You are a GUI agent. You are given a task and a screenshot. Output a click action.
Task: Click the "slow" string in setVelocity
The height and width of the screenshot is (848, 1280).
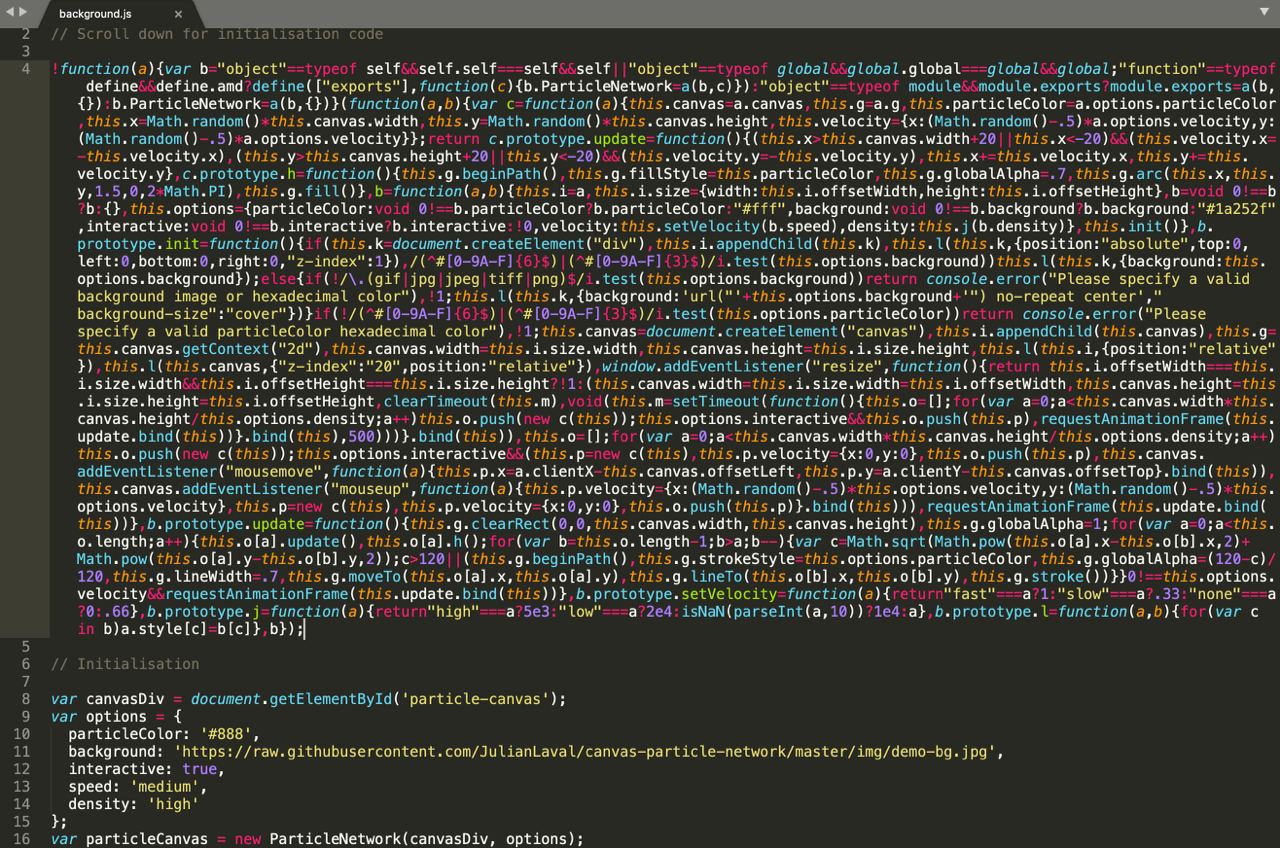click(1084, 594)
